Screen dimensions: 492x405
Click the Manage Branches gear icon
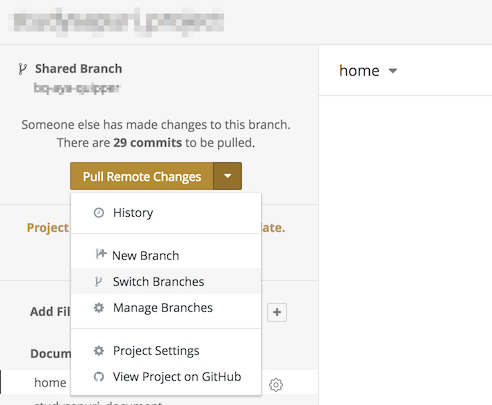(x=99, y=308)
